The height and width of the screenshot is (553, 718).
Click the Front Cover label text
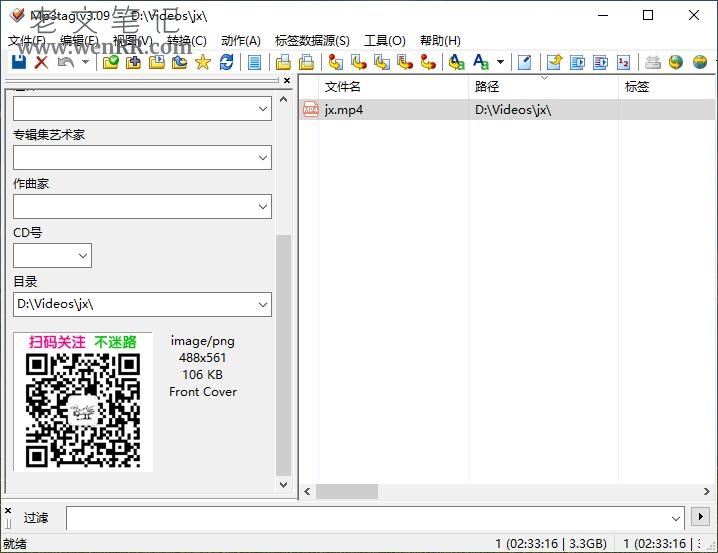[203, 392]
